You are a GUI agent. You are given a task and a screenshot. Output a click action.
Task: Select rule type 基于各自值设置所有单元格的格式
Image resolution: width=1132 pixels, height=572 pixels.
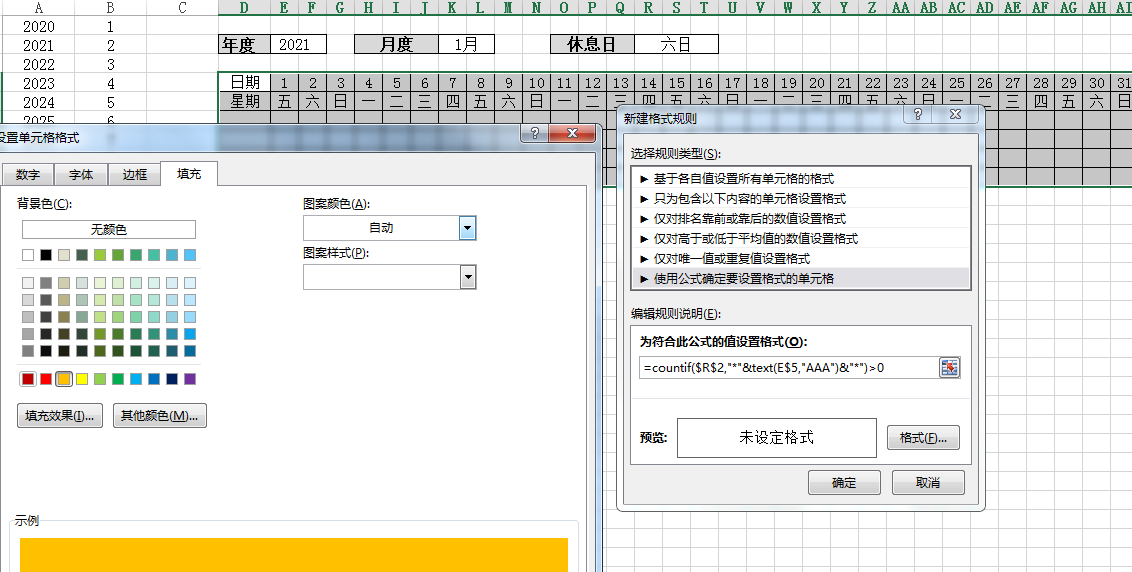[x=800, y=178]
